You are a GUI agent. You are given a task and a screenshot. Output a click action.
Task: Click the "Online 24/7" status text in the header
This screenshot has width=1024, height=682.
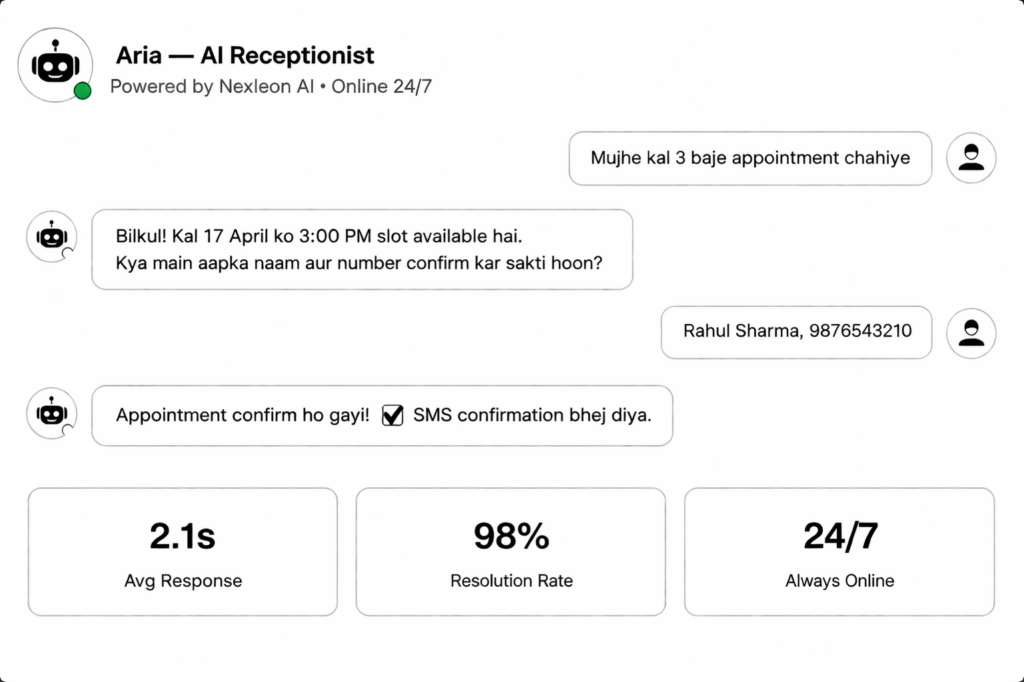tap(382, 87)
